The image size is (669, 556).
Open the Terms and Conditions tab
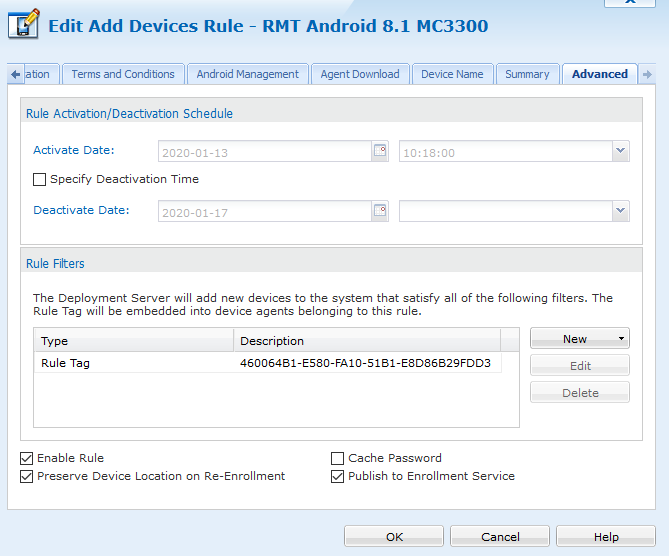pyautogui.click(x=123, y=74)
